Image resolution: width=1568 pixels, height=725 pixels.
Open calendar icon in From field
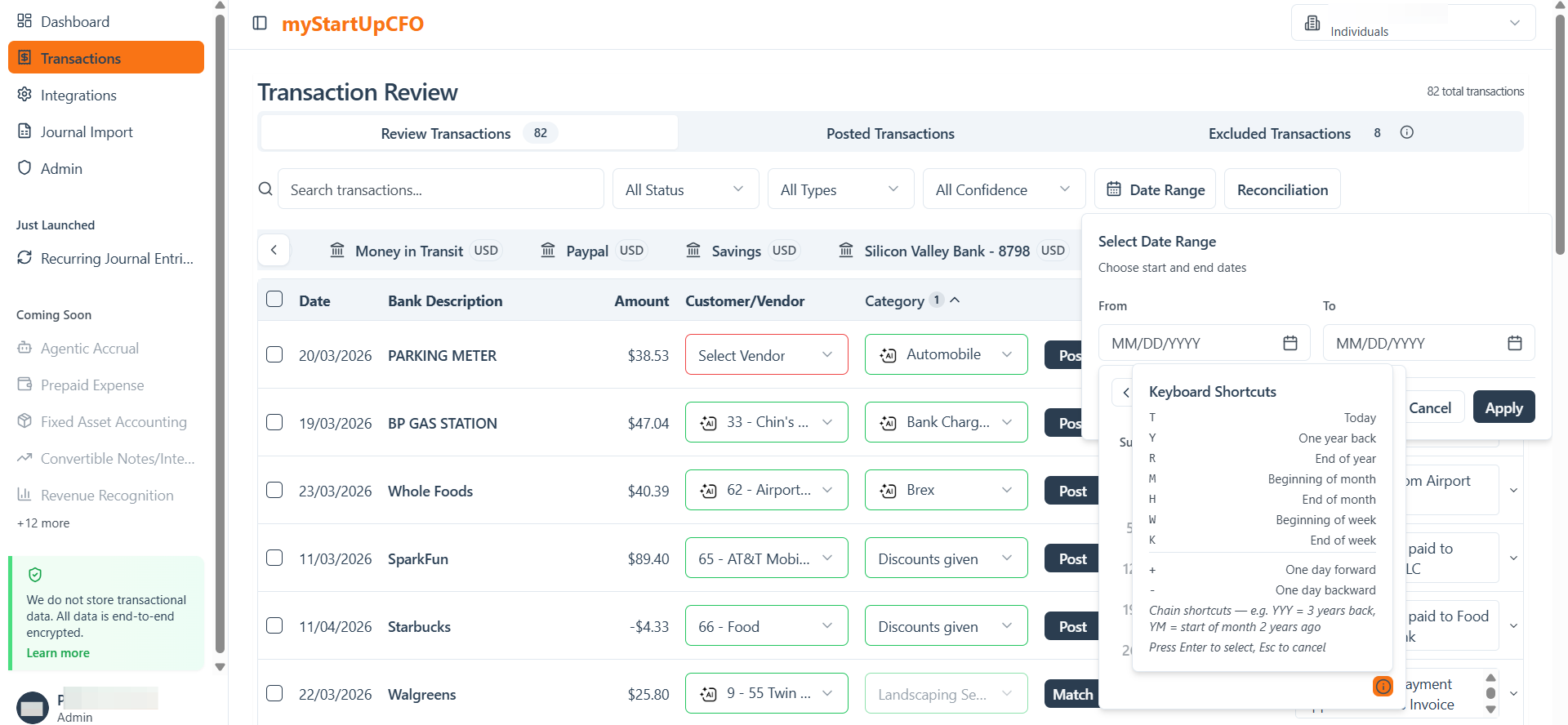pyautogui.click(x=1290, y=343)
